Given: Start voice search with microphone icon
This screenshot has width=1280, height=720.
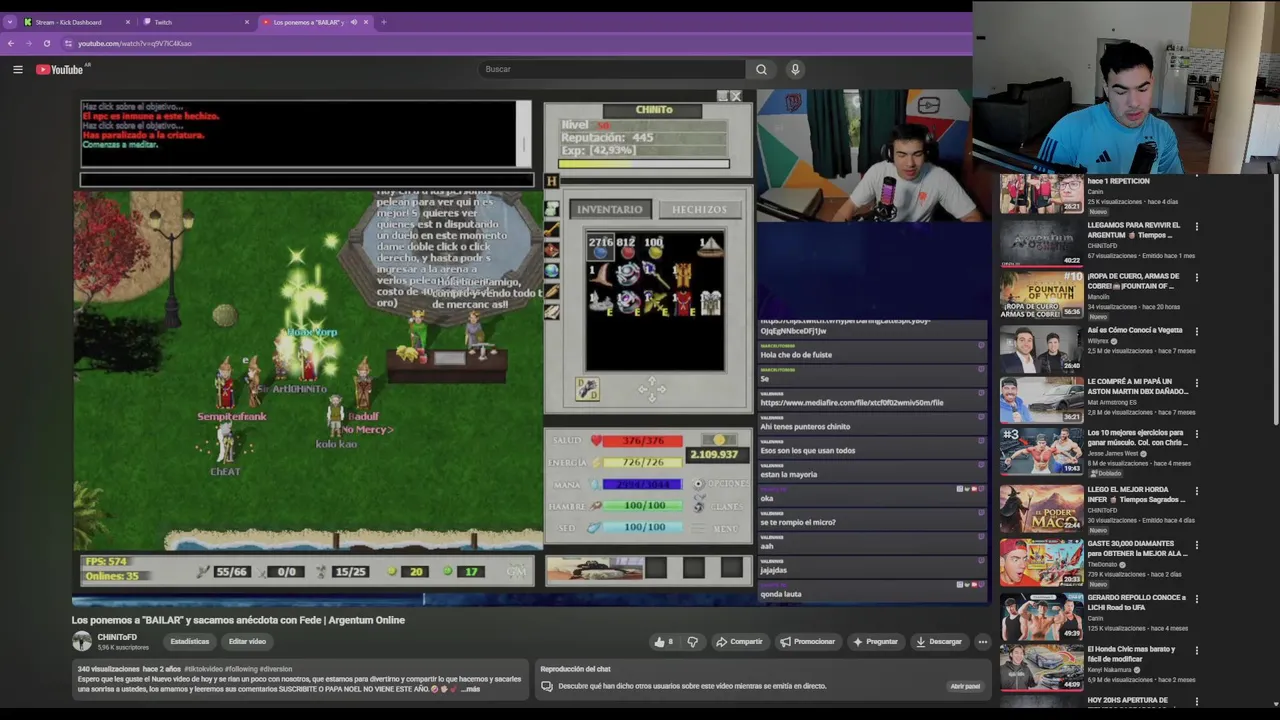Looking at the screenshot, I should 795,69.
